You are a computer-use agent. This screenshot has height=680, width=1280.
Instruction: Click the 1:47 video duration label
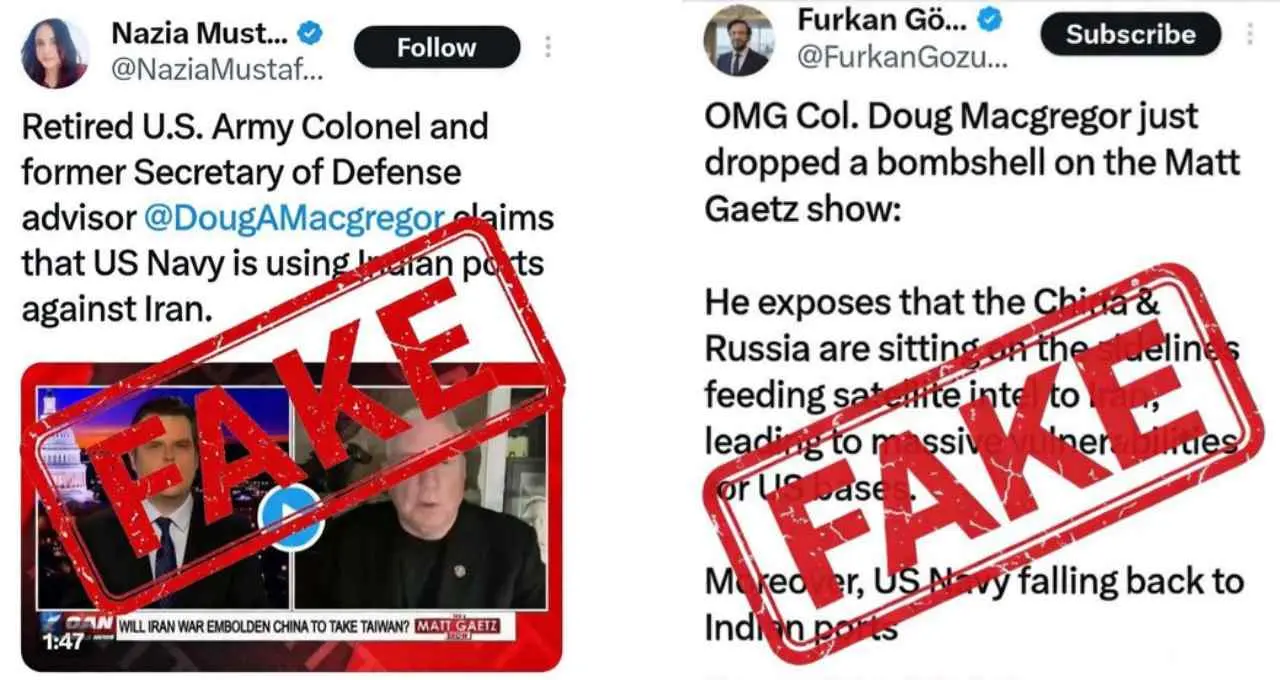[x=62, y=640]
